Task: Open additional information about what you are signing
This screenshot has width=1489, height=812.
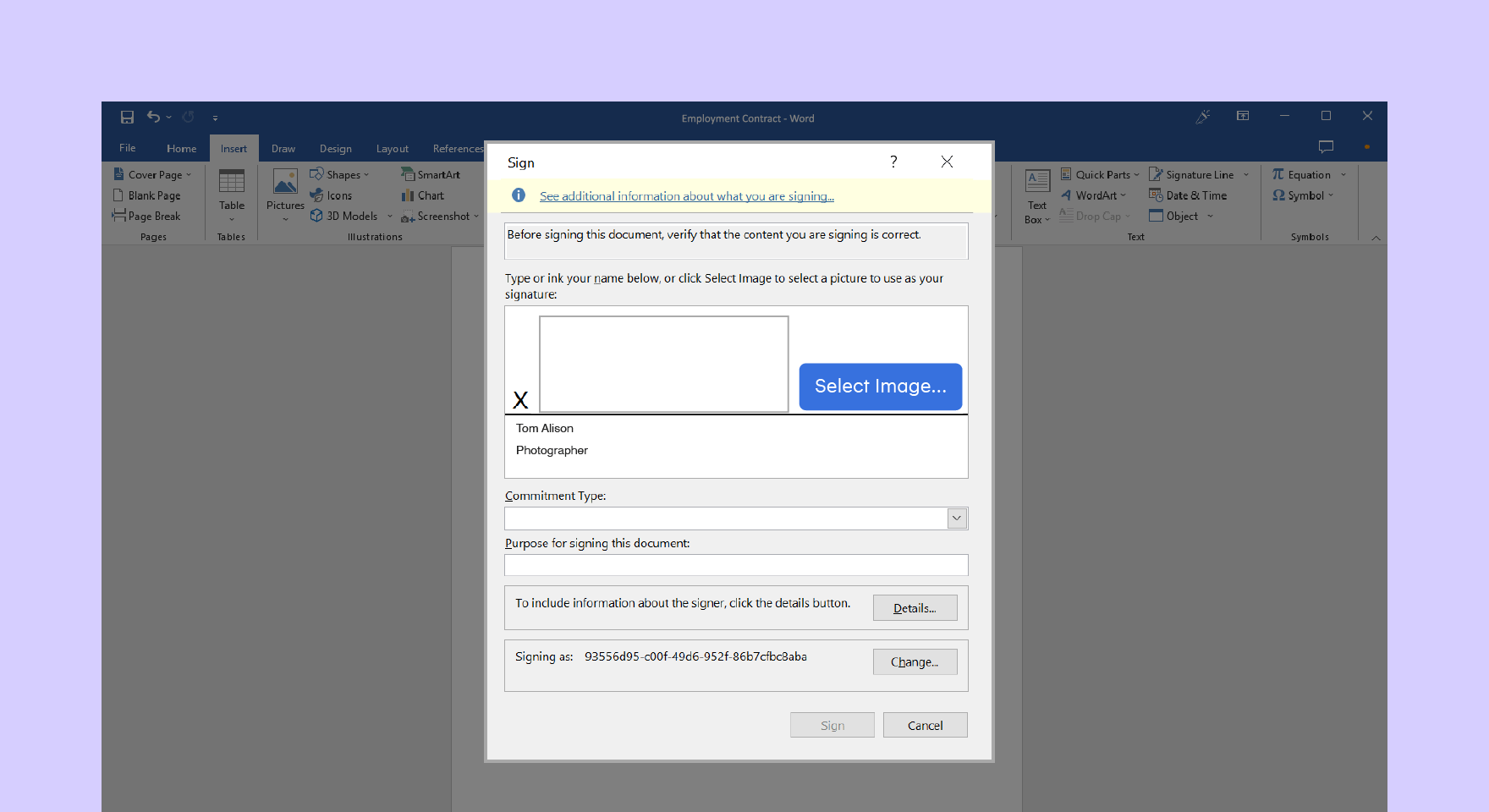Action: click(685, 195)
